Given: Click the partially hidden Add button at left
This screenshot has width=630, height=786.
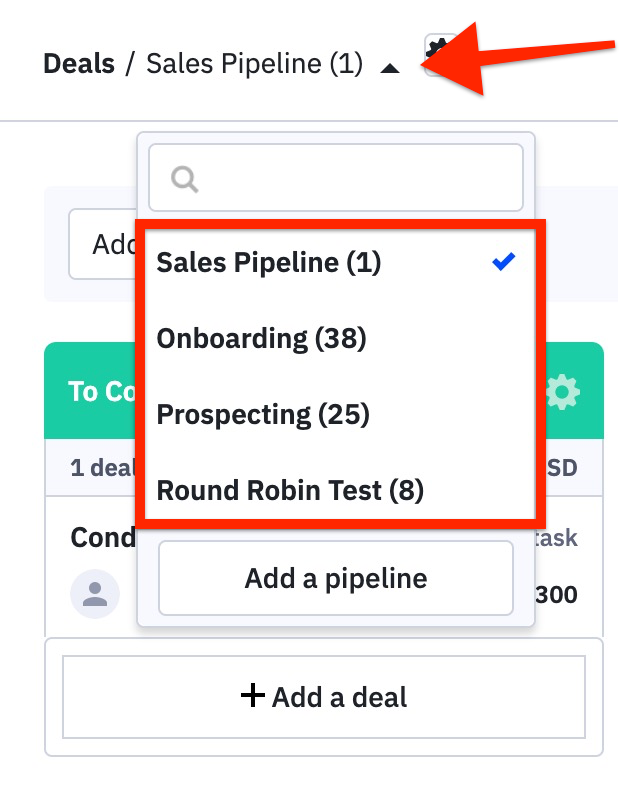Looking at the screenshot, I should pyautogui.click(x=103, y=244).
